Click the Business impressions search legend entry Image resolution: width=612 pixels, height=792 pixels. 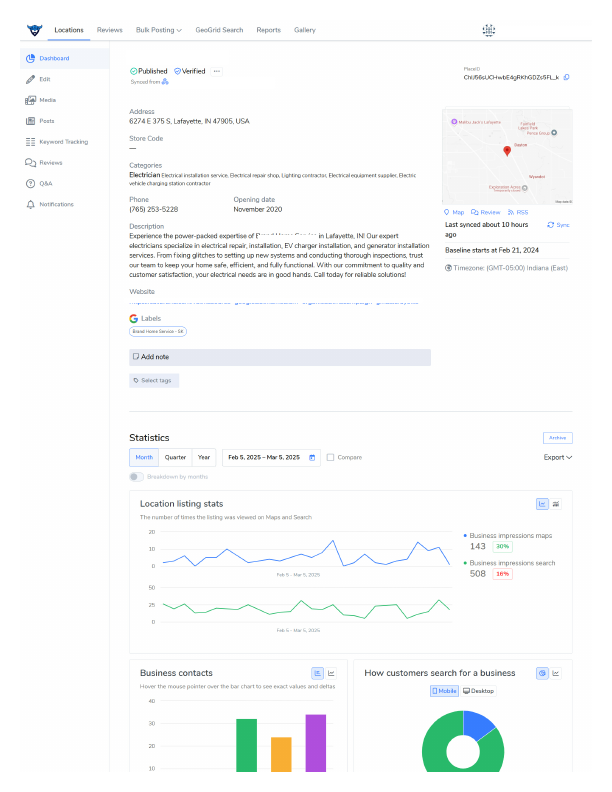tap(509, 563)
